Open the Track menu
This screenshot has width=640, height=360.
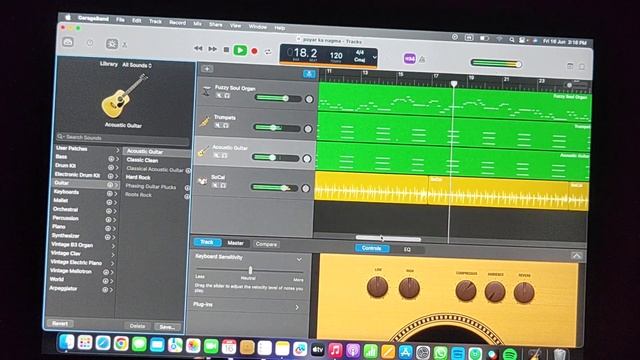point(155,21)
